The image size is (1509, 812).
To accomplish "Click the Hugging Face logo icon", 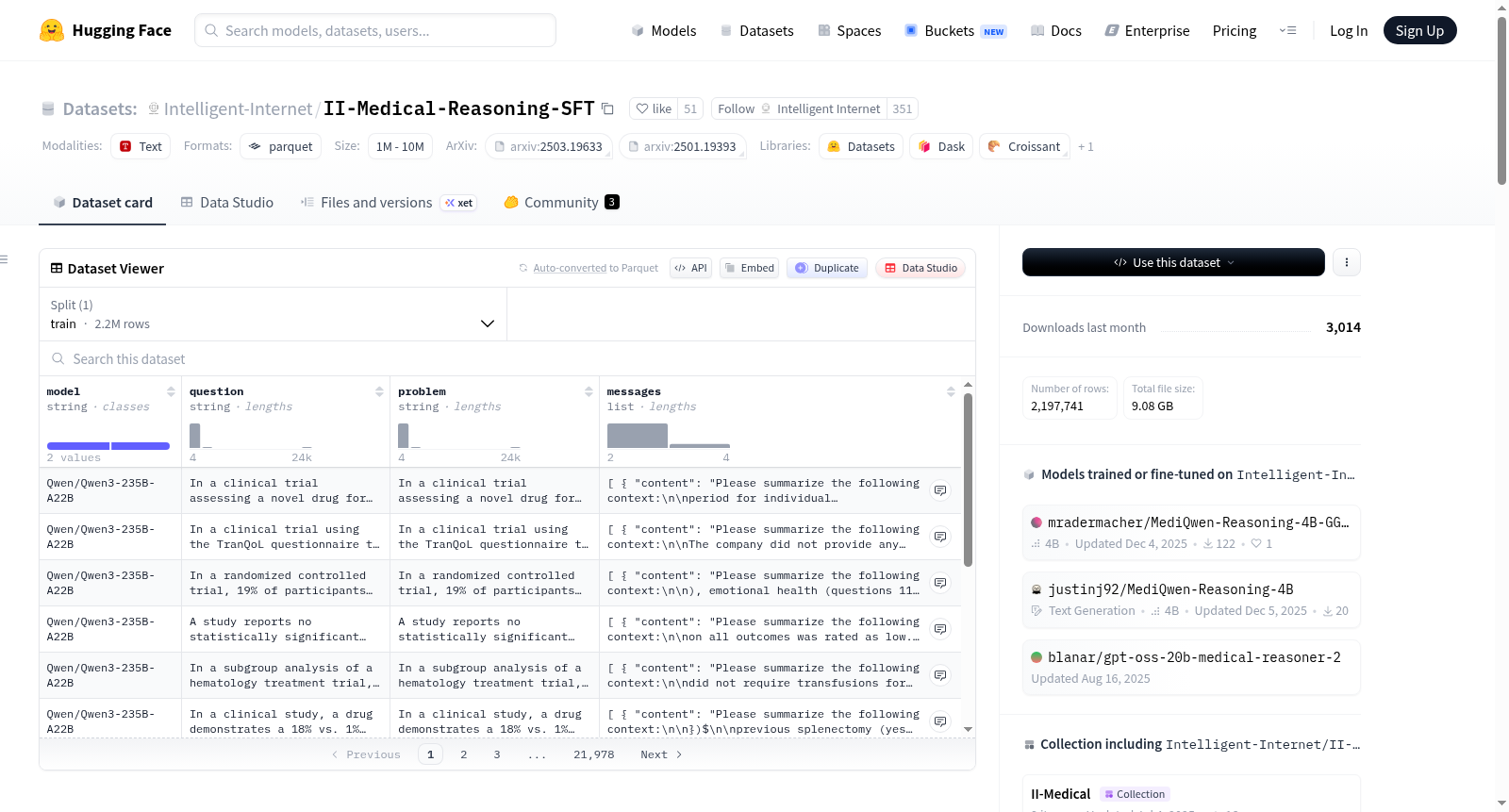I will point(52,30).
